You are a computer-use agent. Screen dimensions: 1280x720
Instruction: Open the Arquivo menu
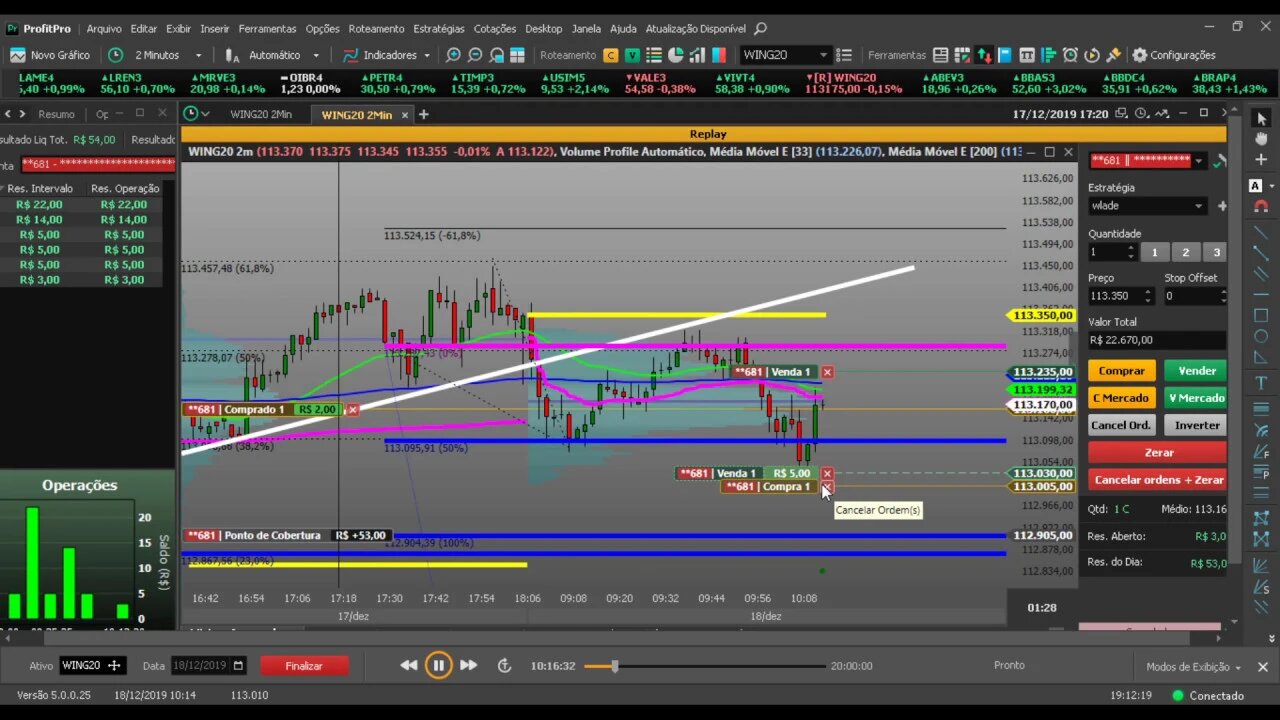(104, 29)
